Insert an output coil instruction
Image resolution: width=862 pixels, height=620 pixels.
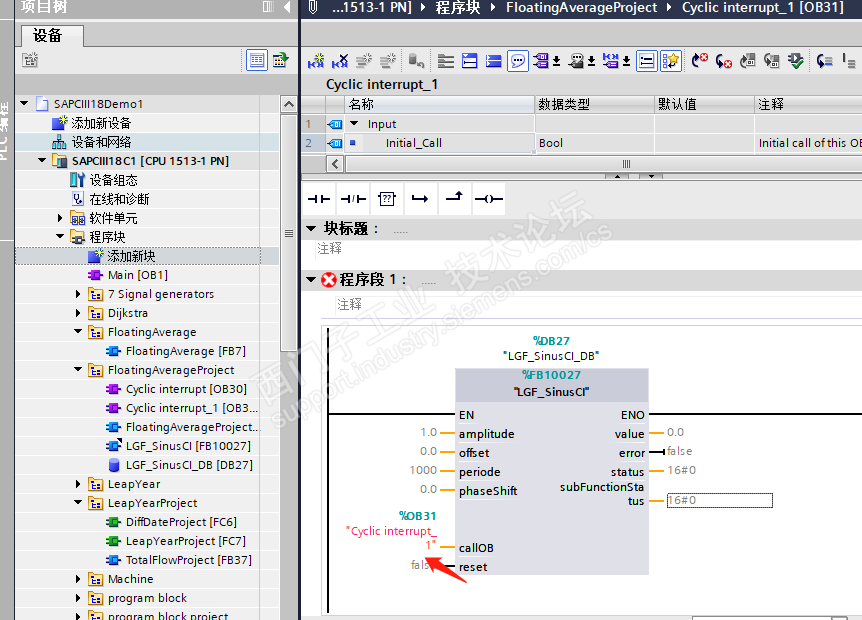(488, 199)
